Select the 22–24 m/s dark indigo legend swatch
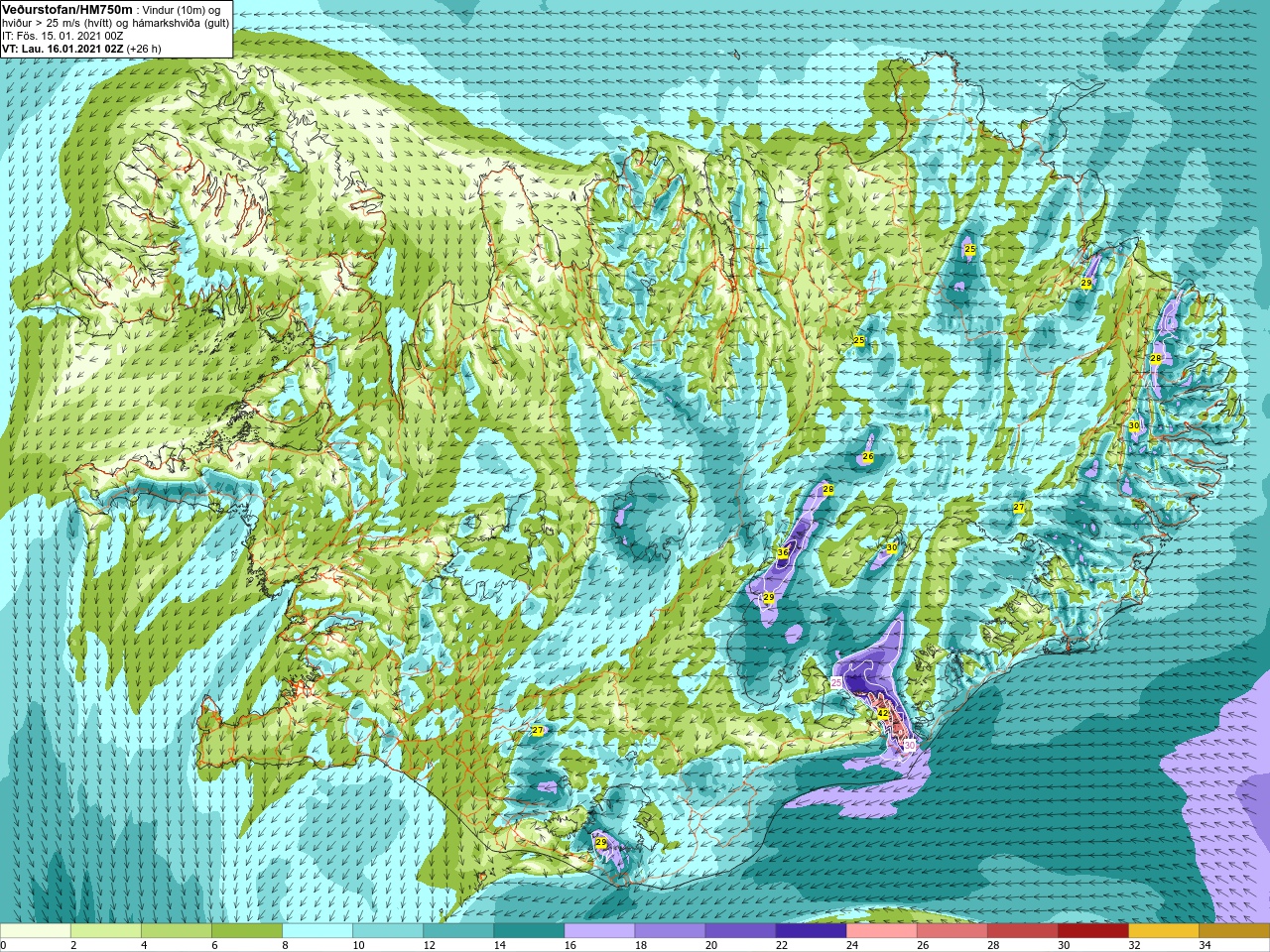This screenshot has height=952, width=1270. point(812,931)
